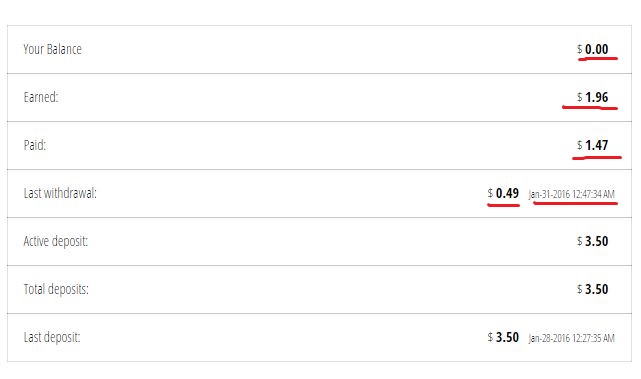Select the Active deposit $3.50 value
641x379 pixels.
(593, 241)
